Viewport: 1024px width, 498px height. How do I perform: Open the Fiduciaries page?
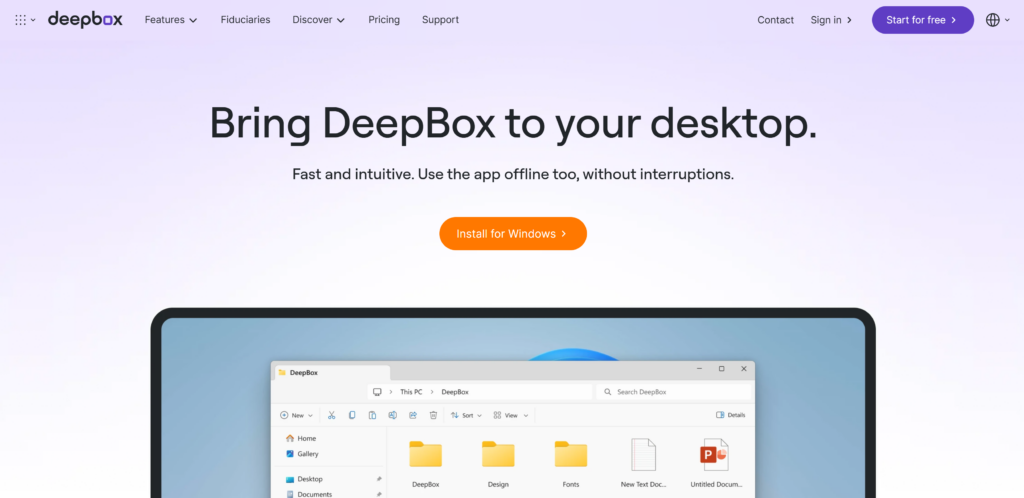246,20
